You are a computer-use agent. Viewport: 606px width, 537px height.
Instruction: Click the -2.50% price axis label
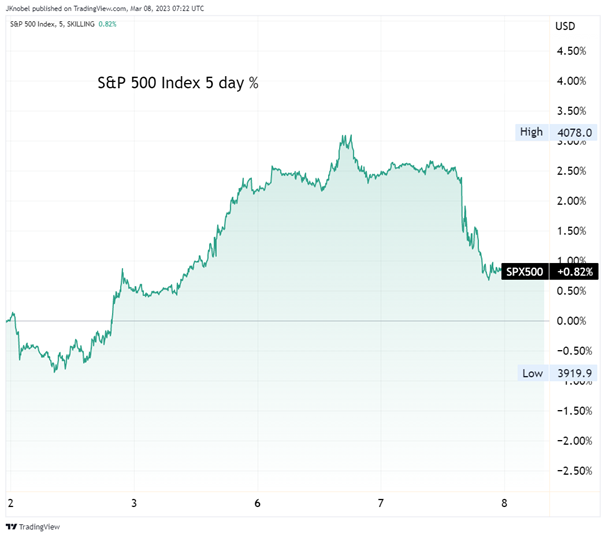569,471
